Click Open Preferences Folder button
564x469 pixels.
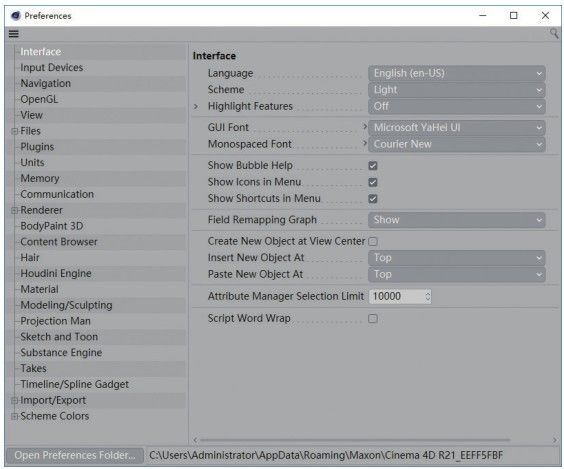click(75, 455)
